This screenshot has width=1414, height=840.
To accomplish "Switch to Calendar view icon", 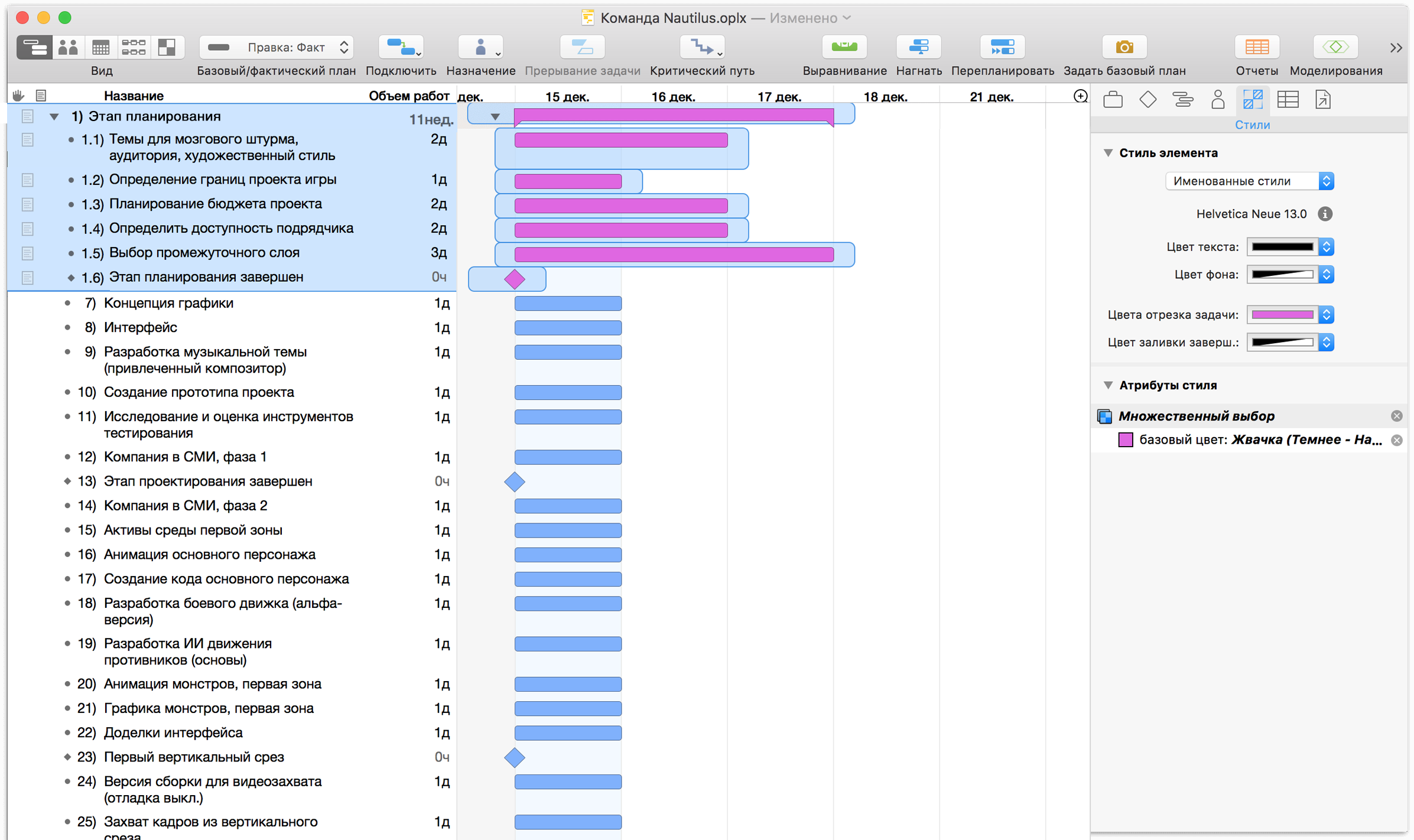I will 101,47.
